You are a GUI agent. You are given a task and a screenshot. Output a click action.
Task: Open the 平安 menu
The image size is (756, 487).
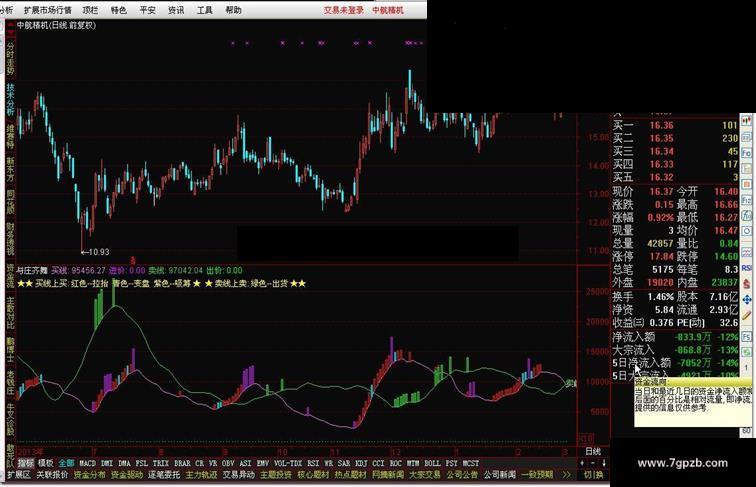click(x=147, y=10)
